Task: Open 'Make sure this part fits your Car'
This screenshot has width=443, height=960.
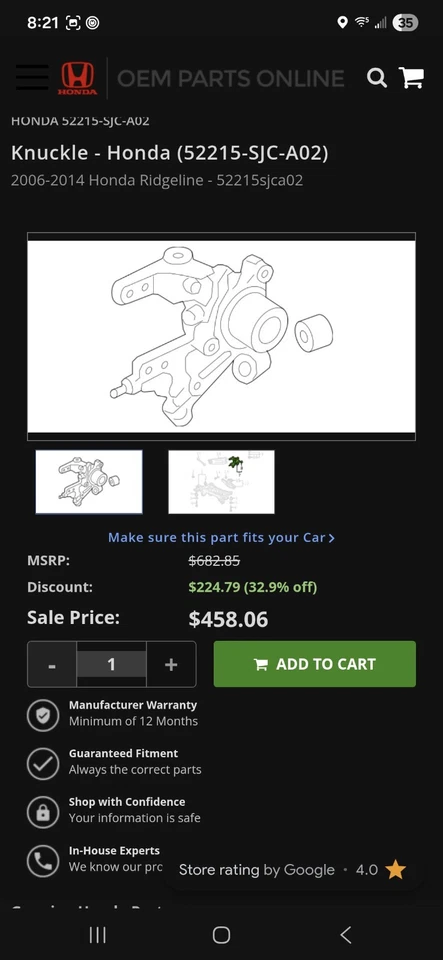Action: point(222,538)
